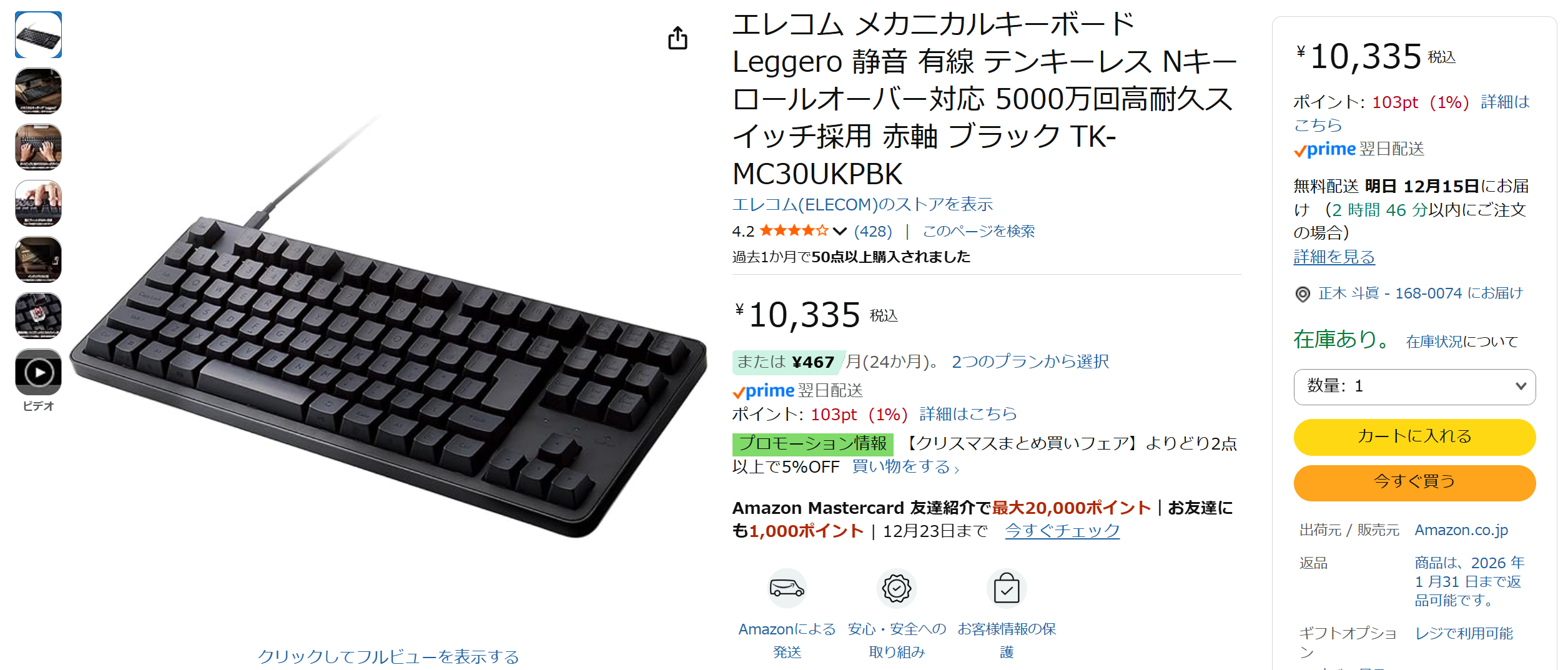Click the delivery location pin icon
1568x670 pixels.
pos(1303,294)
